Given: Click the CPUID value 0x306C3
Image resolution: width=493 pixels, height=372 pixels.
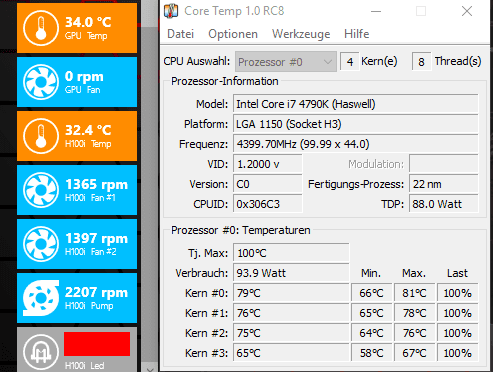Looking at the screenshot, I should (268, 204).
